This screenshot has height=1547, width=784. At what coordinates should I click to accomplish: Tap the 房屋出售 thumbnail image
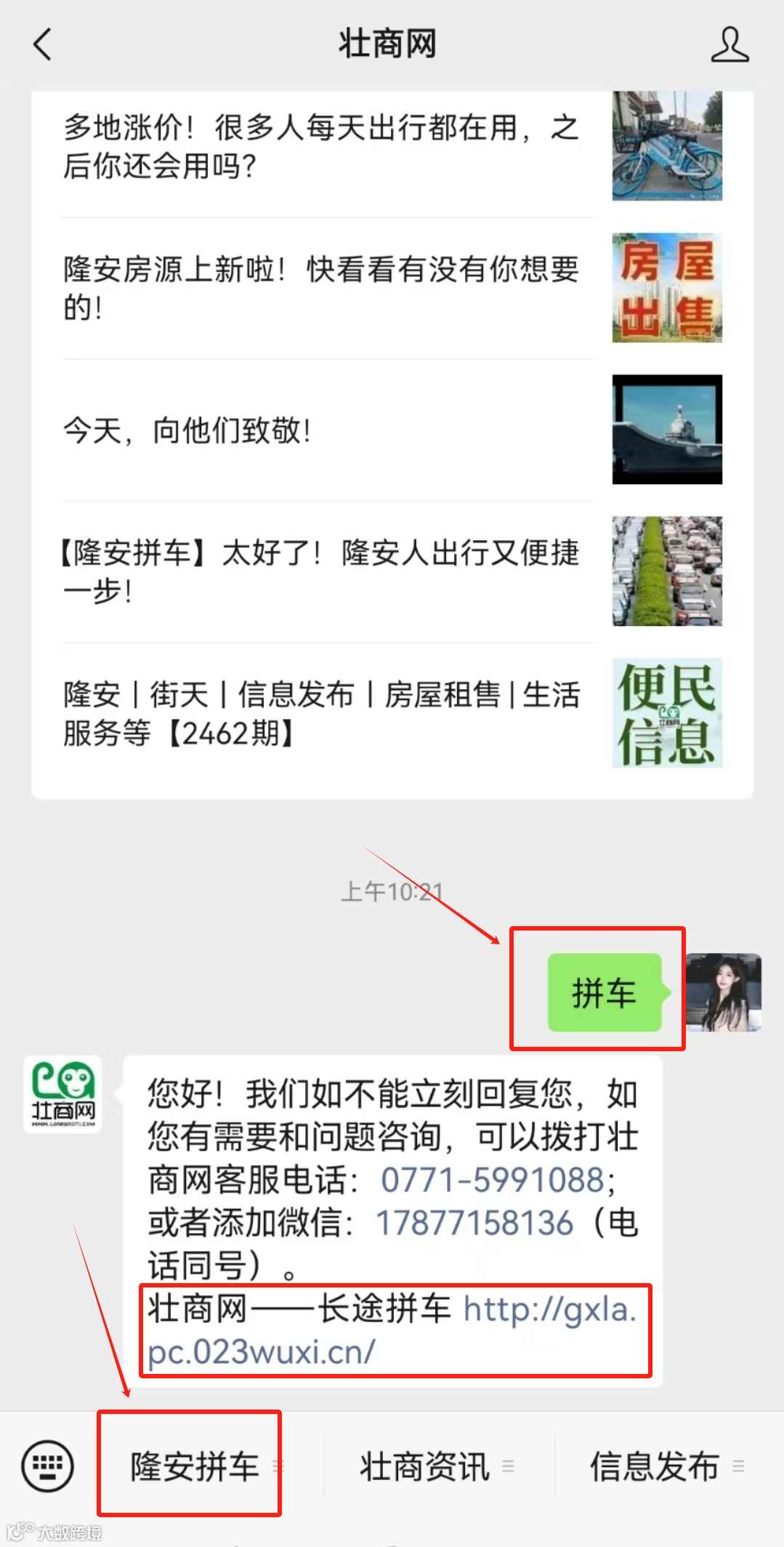pyautogui.click(x=667, y=288)
